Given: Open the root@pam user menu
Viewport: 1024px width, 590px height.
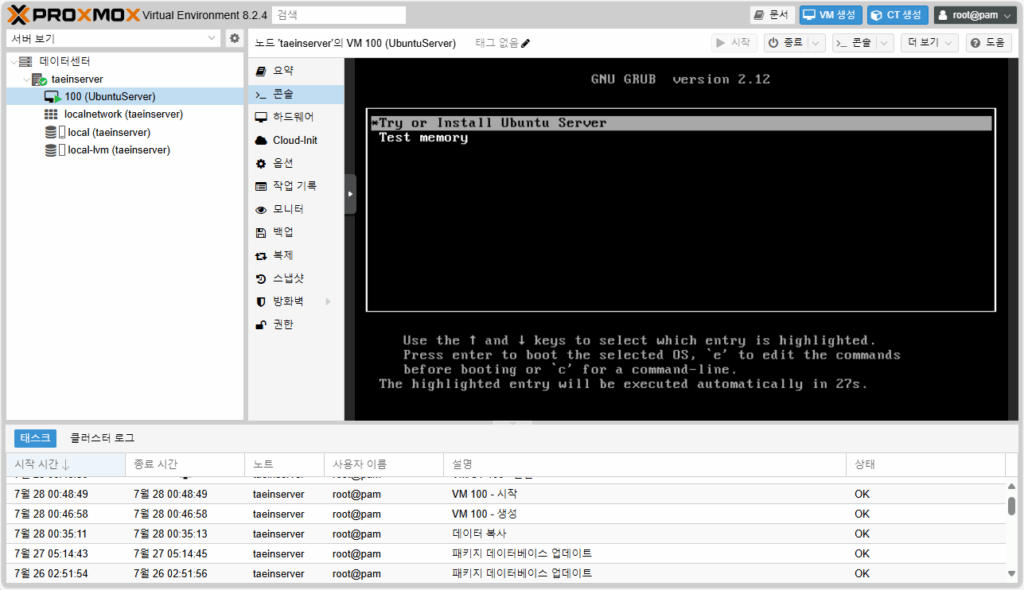Looking at the screenshot, I should pos(974,15).
